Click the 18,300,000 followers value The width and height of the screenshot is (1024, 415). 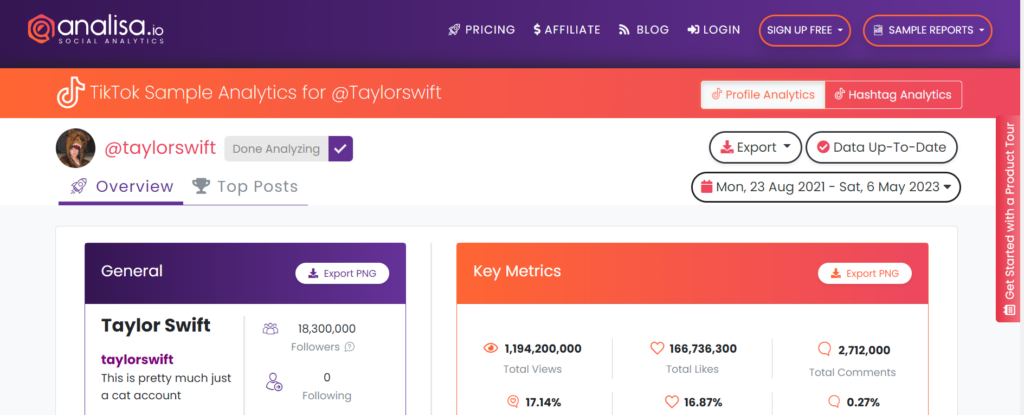point(327,329)
